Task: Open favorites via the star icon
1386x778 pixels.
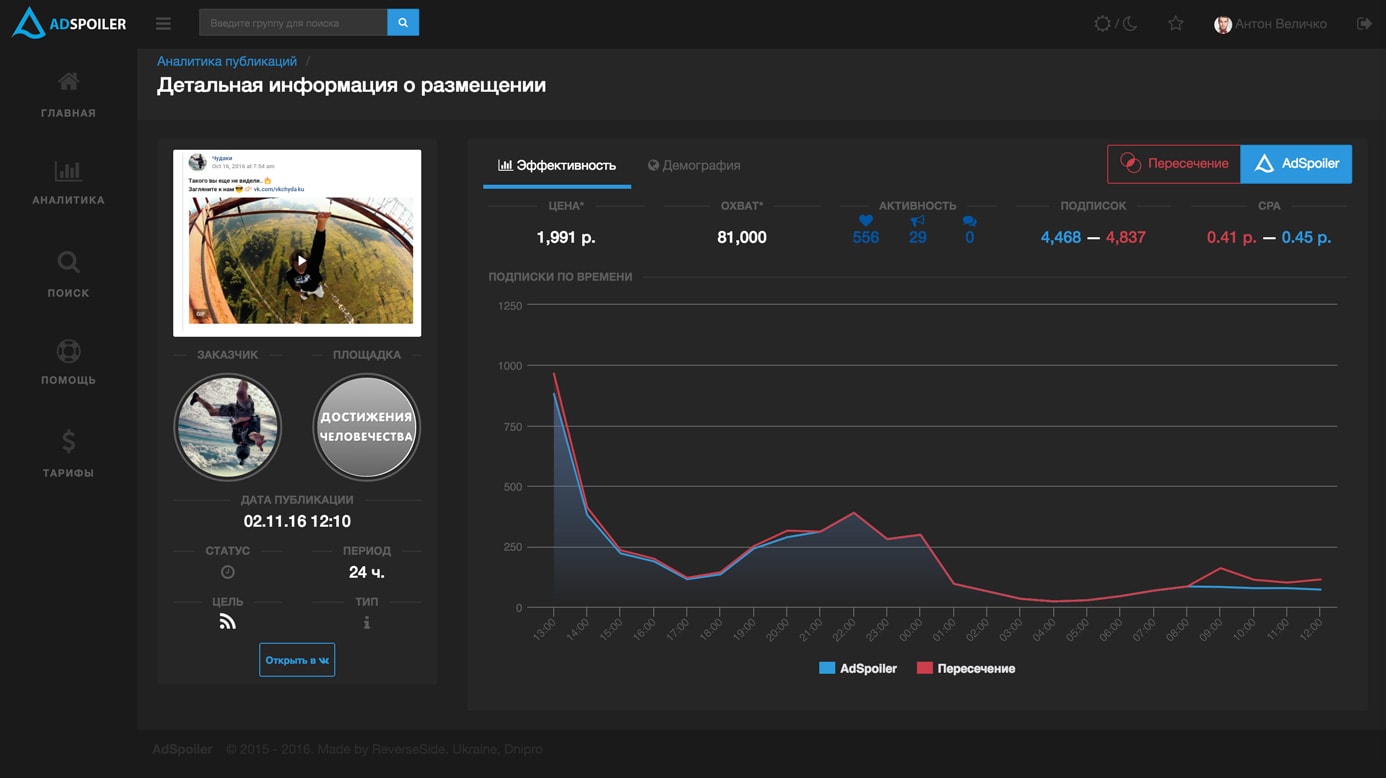Action: point(1175,23)
